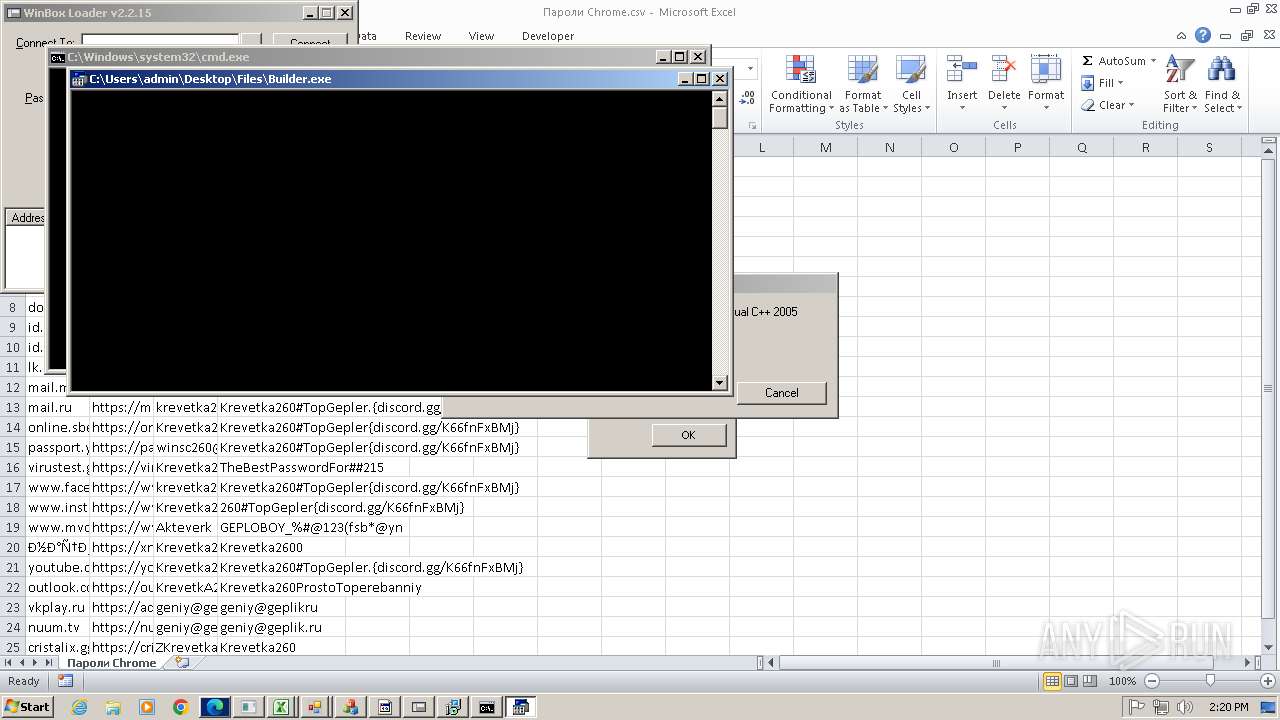Click the taskbar clock showing 2:20 PM
Image resolution: width=1280 pixels, height=720 pixels.
click(x=1228, y=707)
